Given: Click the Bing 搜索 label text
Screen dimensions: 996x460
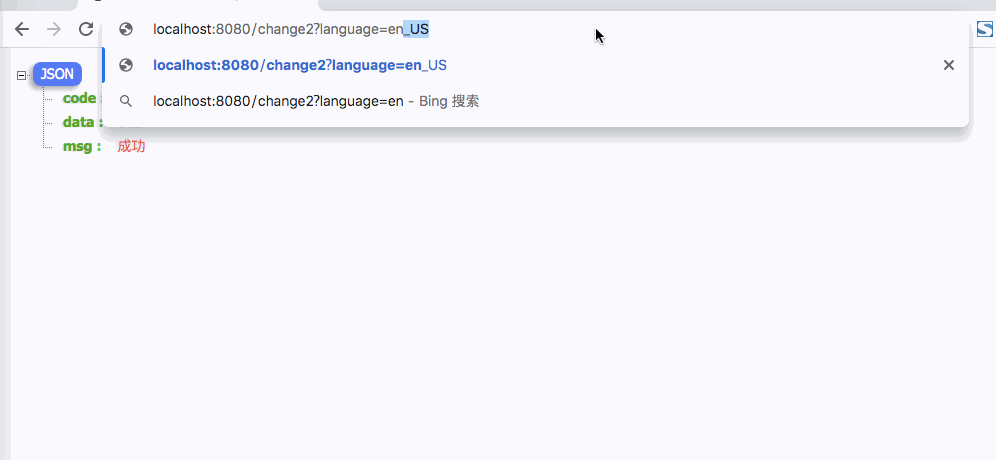Looking at the screenshot, I should 449,101.
